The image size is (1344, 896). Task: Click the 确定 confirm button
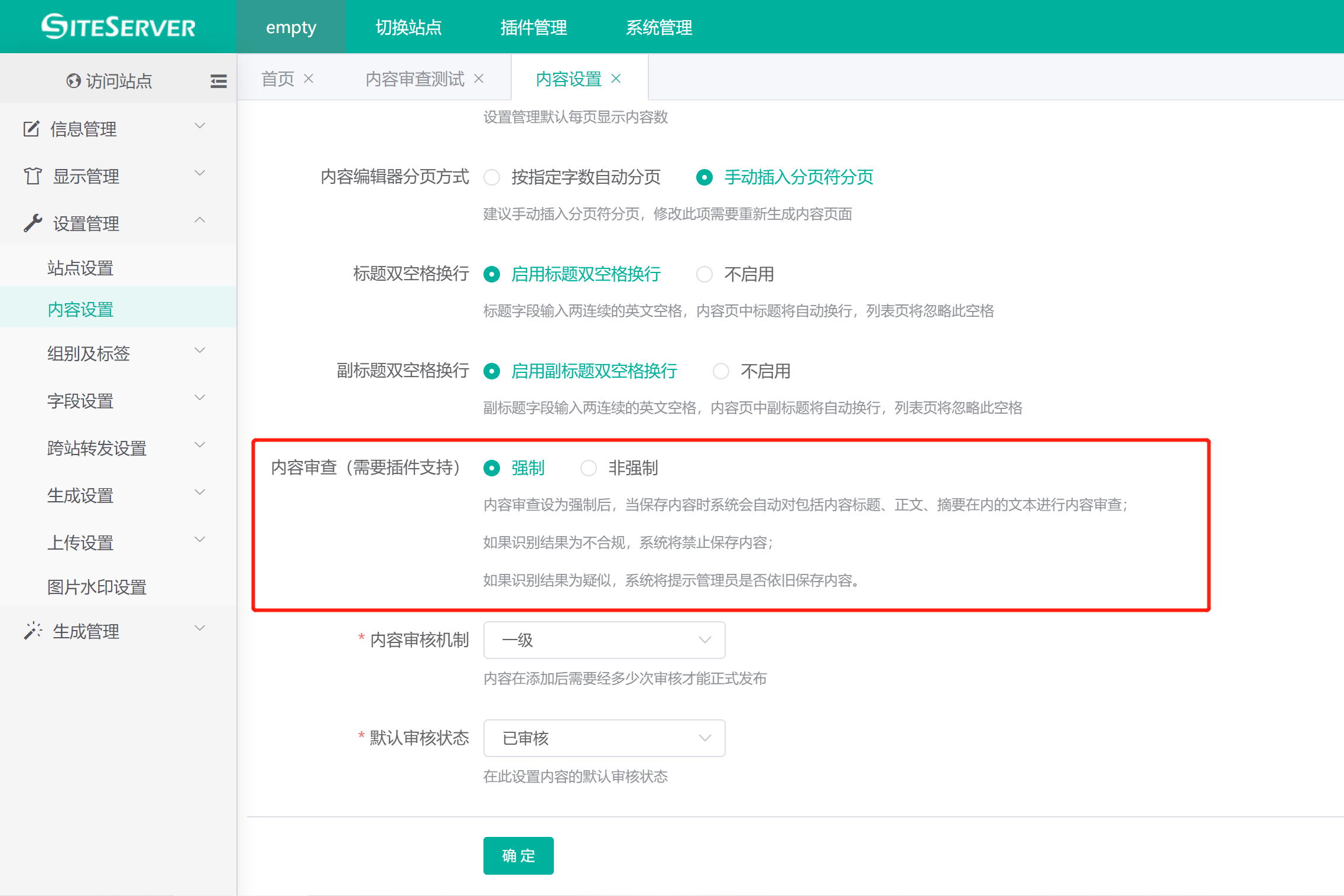coord(518,855)
